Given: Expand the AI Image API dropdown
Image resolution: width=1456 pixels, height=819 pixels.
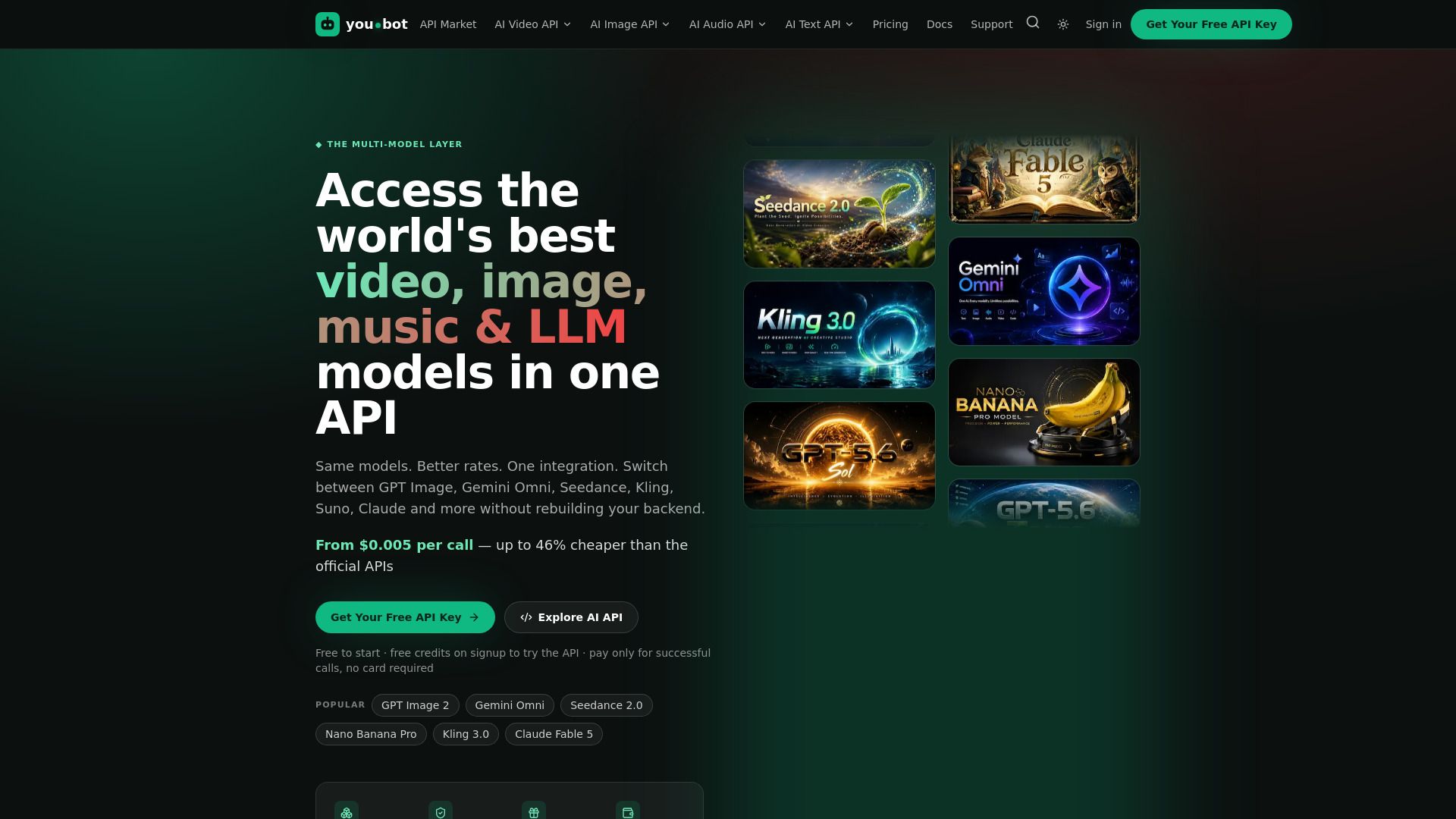Looking at the screenshot, I should [x=630, y=24].
